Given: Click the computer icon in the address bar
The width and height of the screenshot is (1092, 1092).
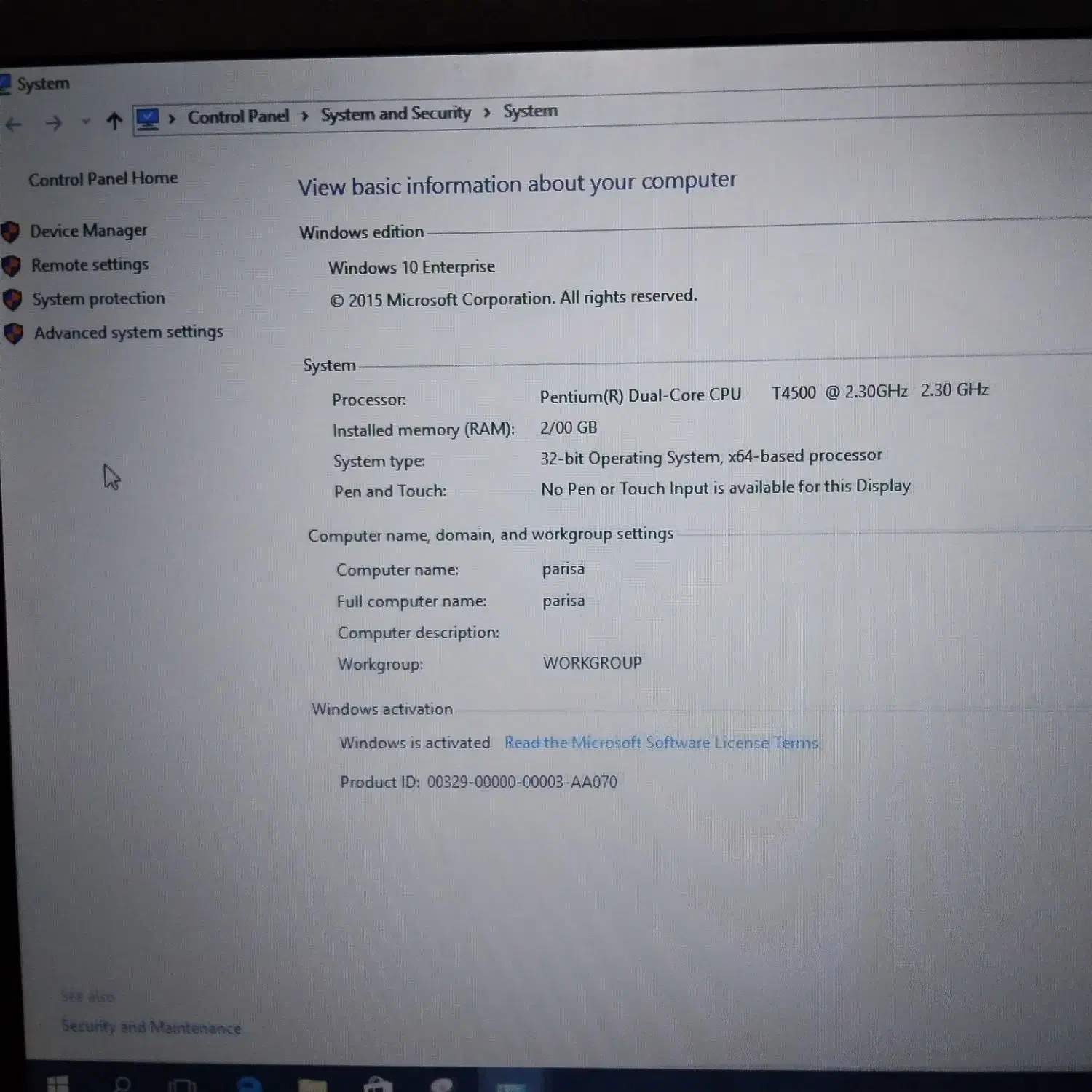Looking at the screenshot, I should (148, 119).
